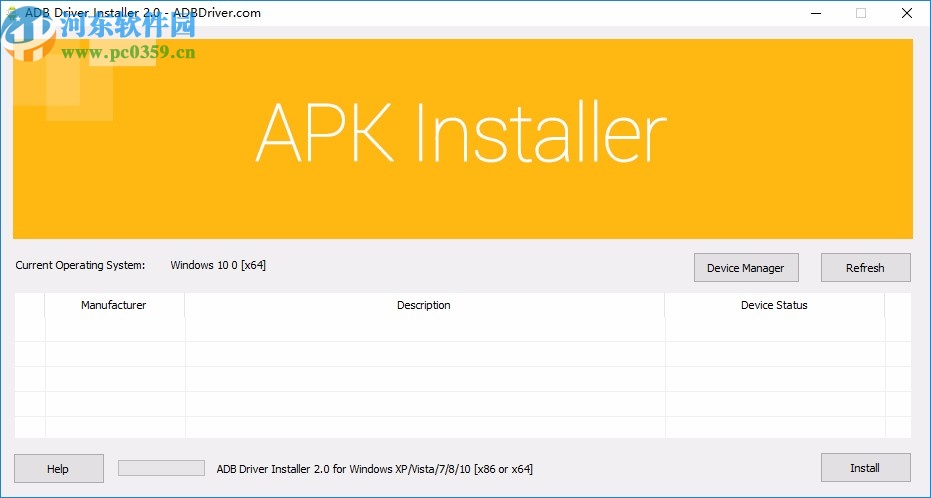Click the Install button

[865, 468]
